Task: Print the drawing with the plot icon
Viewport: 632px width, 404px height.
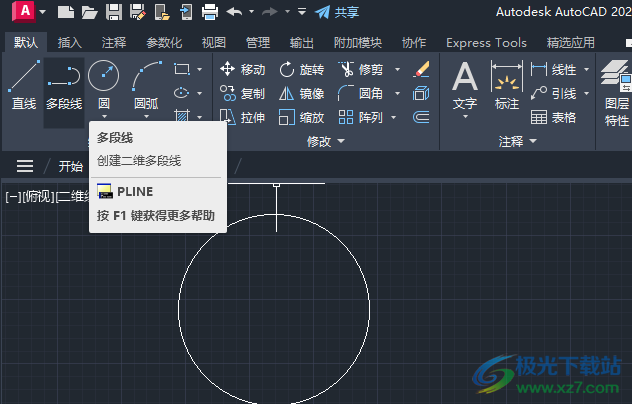Action: click(x=210, y=12)
